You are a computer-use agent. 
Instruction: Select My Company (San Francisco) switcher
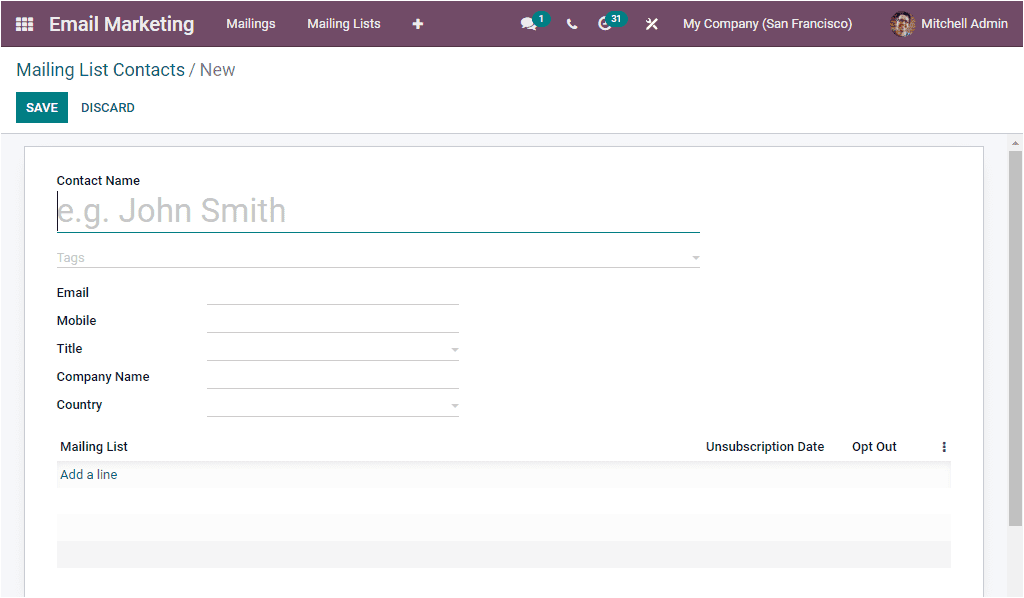point(767,23)
